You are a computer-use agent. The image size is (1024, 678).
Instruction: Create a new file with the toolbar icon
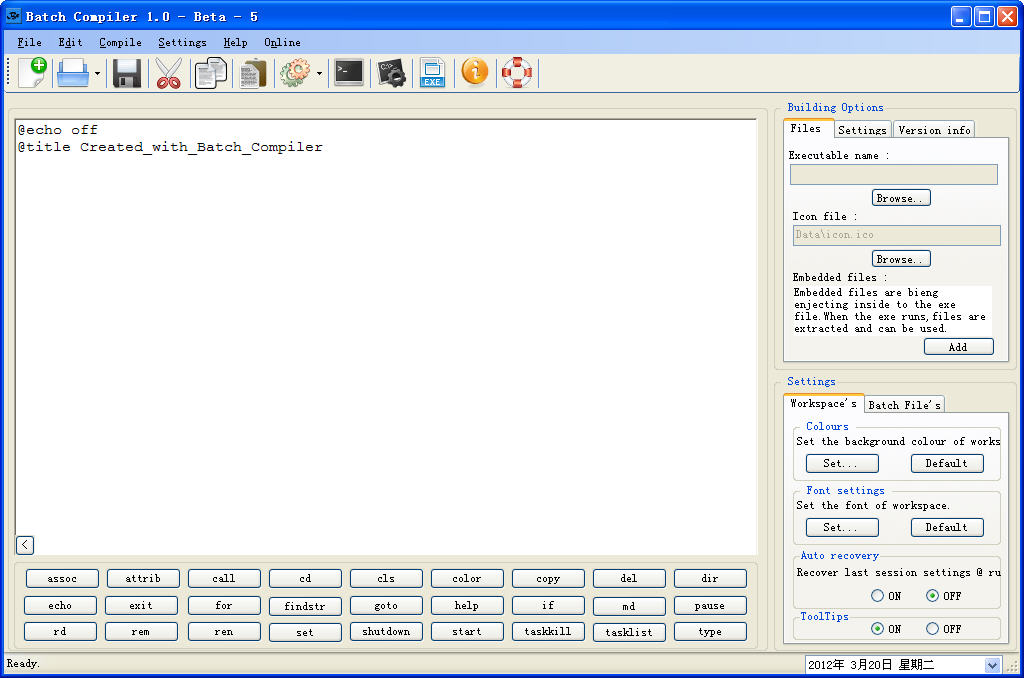[32, 73]
